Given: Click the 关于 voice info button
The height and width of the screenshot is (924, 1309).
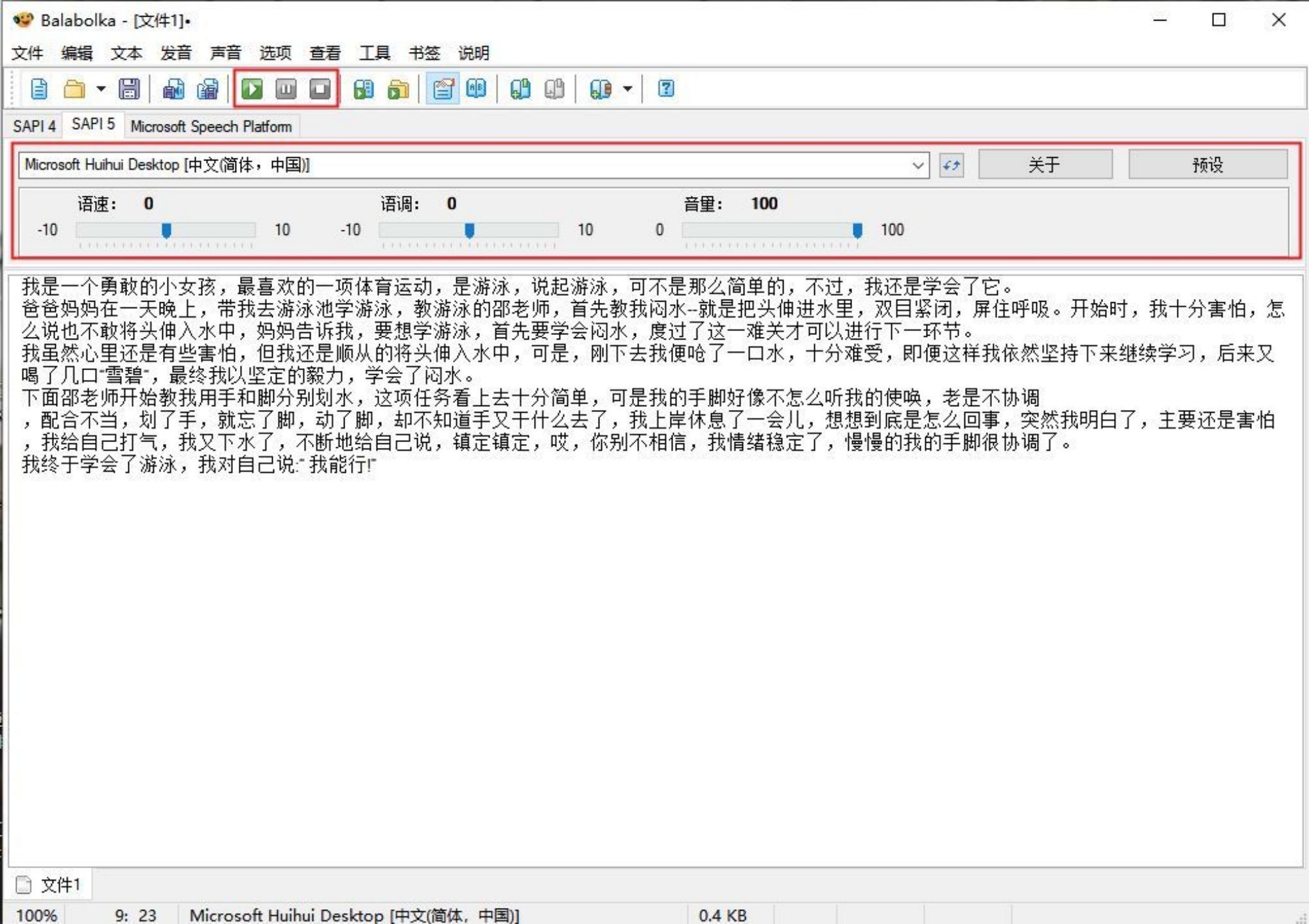Looking at the screenshot, I should click(1046, 165).
